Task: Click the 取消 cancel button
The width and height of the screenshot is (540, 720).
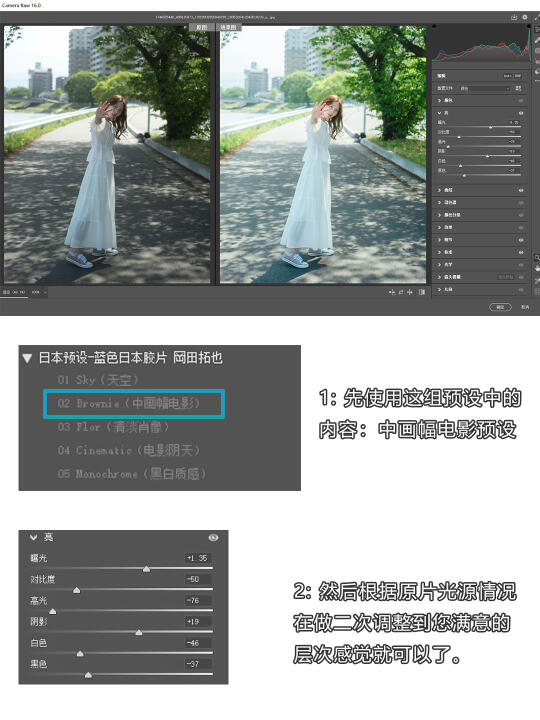Action: [525, 307]
